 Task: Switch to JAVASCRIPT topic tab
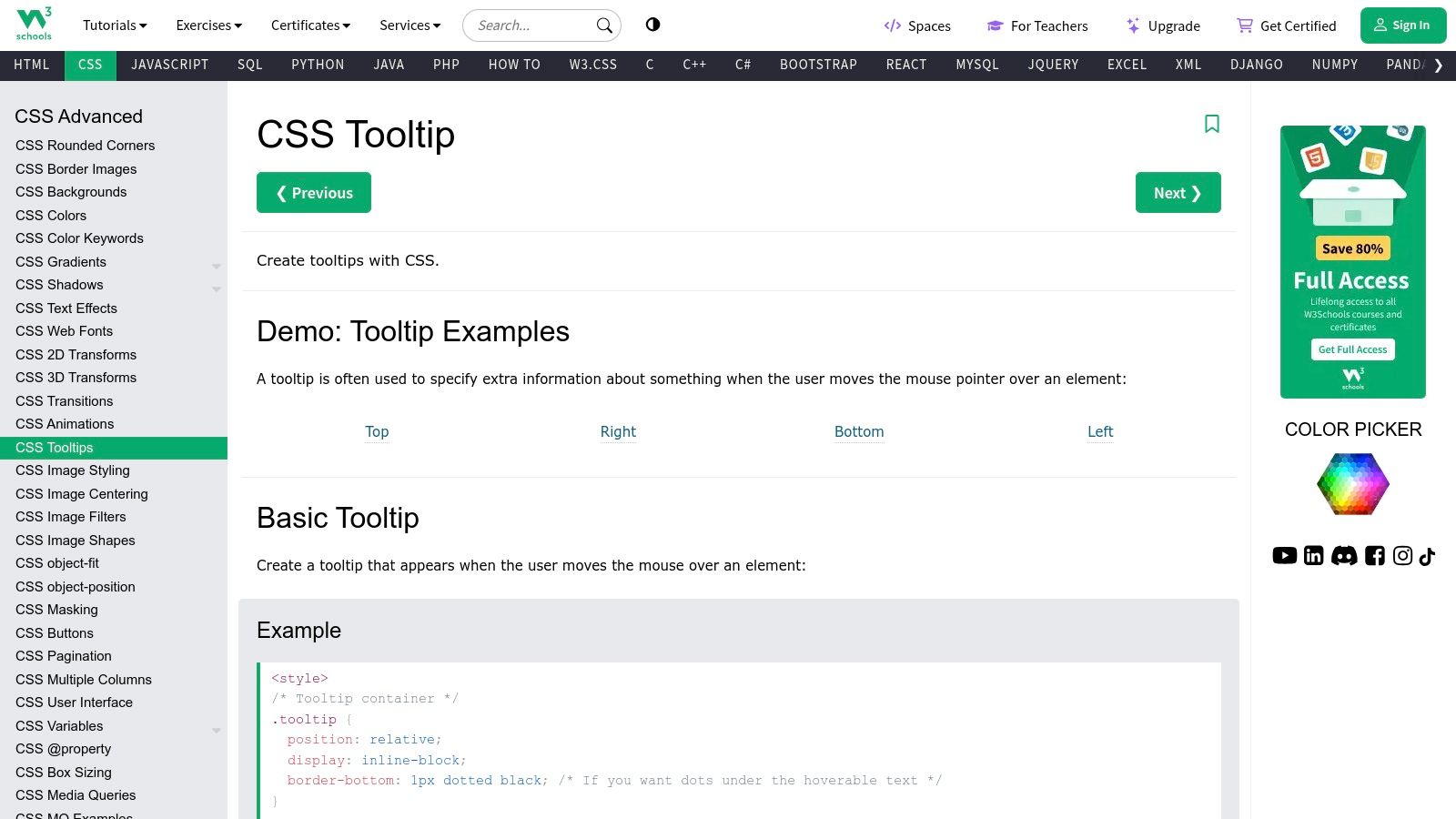(x=170, y=65)
